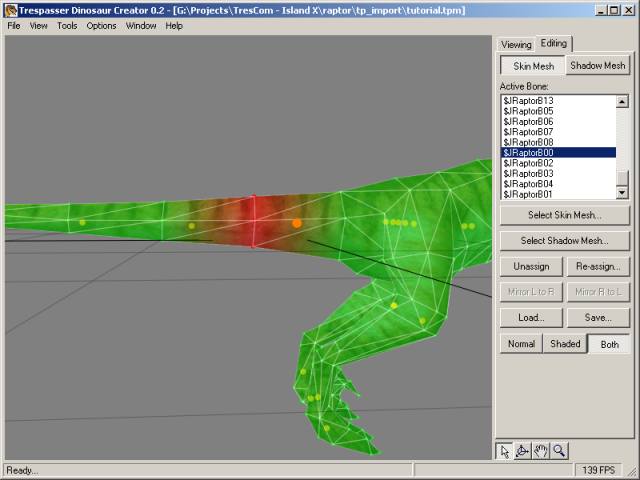Click the Select Skin Mesh... button

click(565, 215)
